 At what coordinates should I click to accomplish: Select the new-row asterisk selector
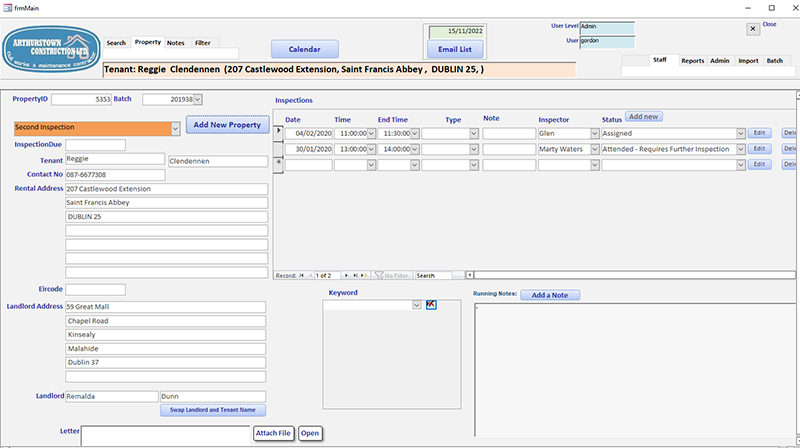point(279,164)
